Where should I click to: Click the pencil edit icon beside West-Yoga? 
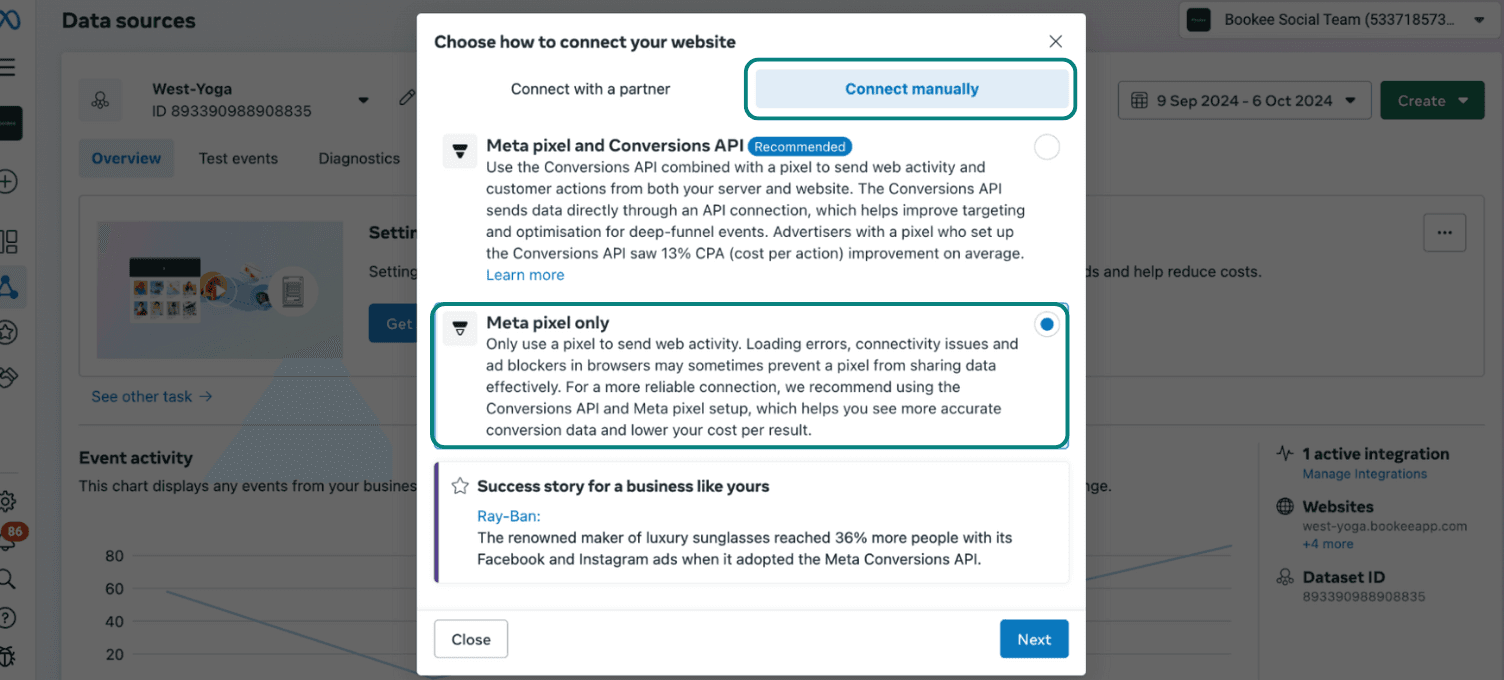pos(406,98)
